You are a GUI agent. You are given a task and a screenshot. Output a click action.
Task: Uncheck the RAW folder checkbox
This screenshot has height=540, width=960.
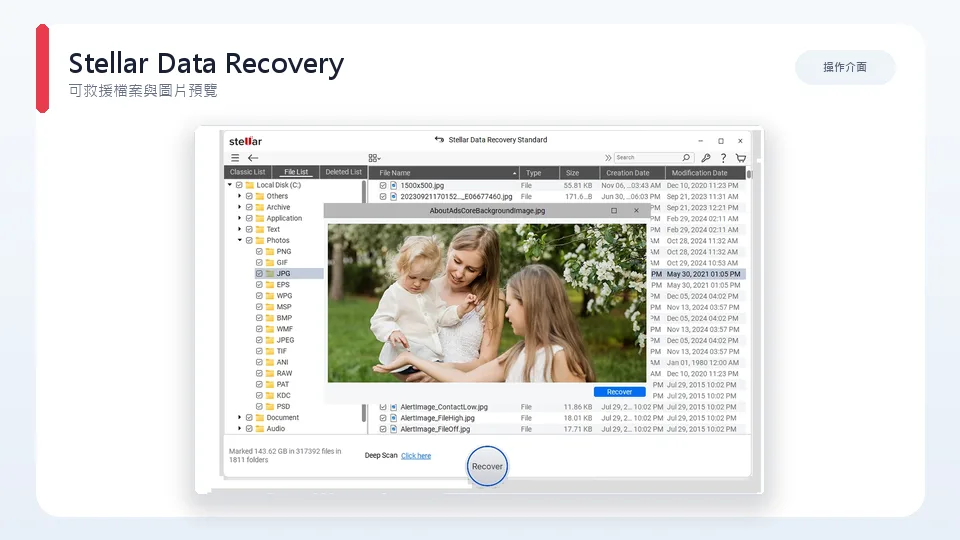point(259,373)
